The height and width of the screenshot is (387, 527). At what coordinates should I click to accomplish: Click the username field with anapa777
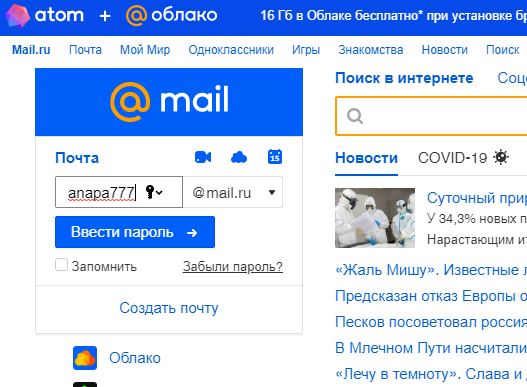(119, 192)
